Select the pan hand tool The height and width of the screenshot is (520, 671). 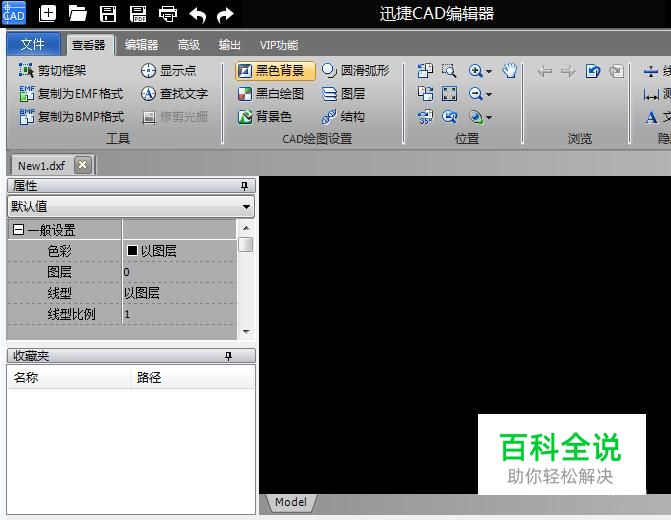click(510, 71)
